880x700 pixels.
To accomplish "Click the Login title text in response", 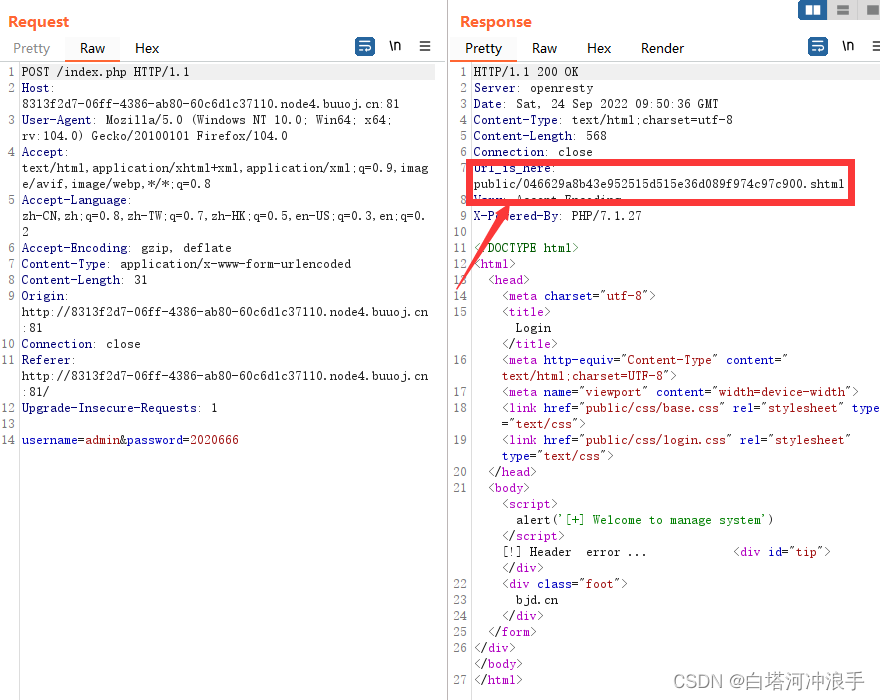I will (x=533, y=328).
